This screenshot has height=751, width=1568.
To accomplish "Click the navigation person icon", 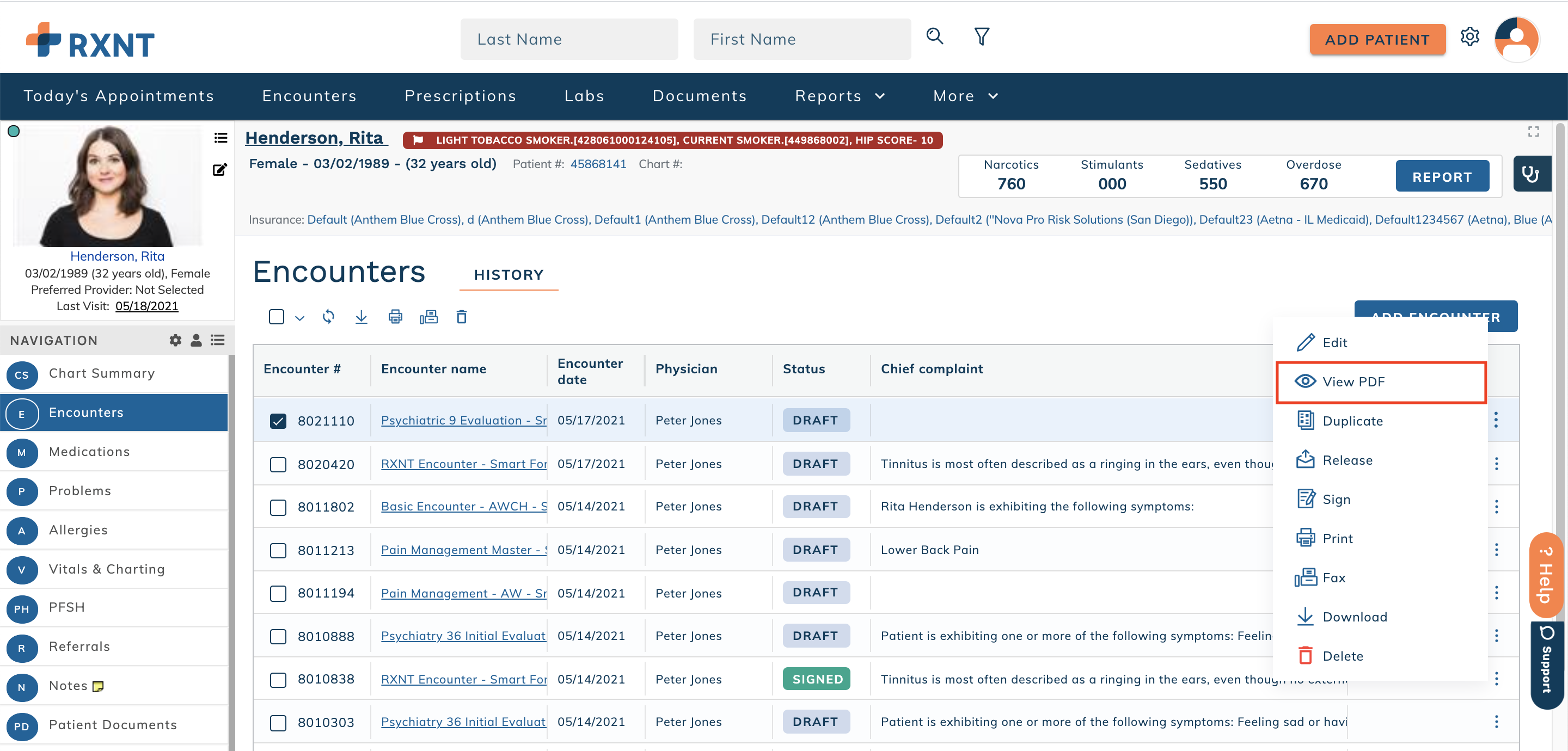I will (196, 340).
